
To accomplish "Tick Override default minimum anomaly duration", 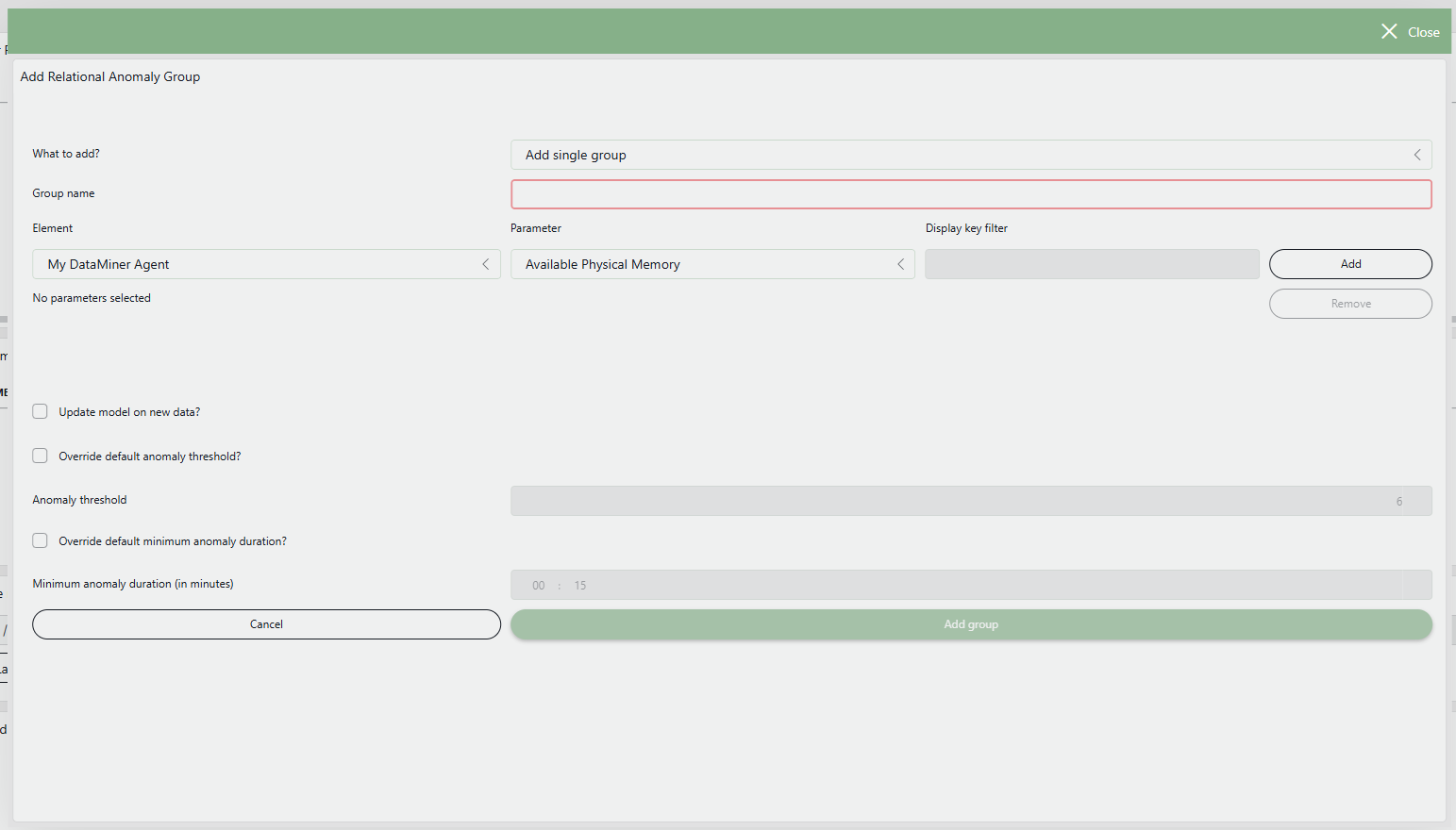I will click(40, 540).
